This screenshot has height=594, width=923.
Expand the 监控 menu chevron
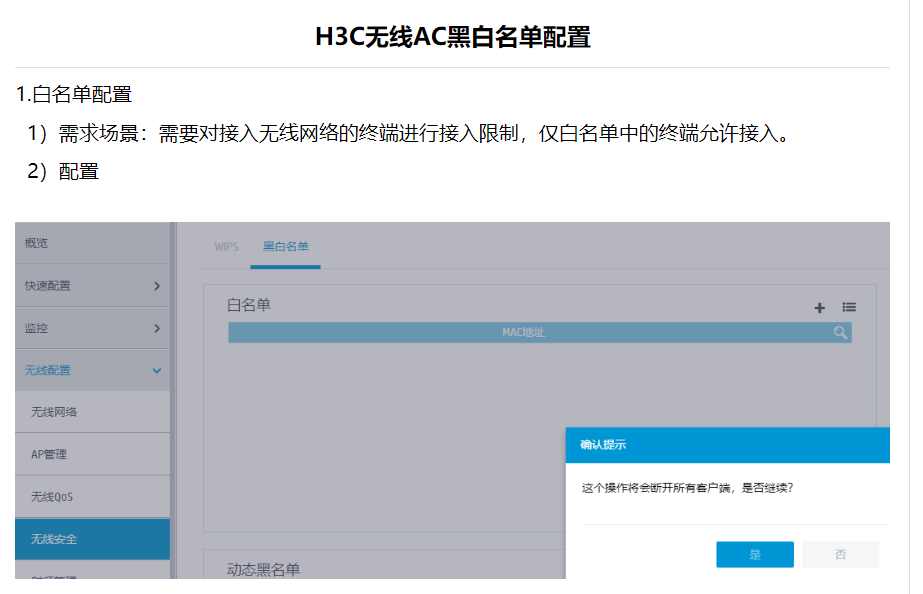157,328
